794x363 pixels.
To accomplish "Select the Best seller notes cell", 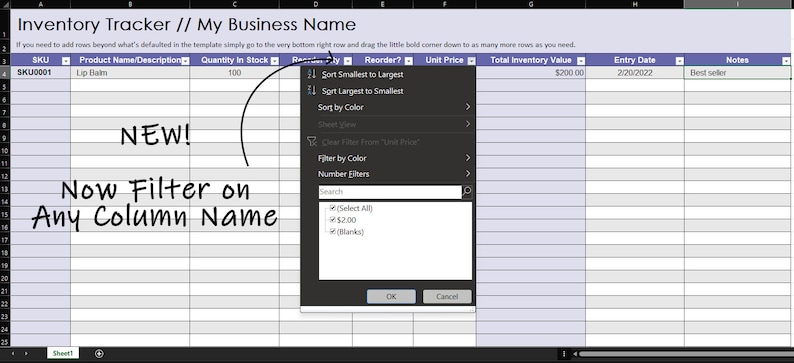I will pyautogui.click(x=738, y=73).
